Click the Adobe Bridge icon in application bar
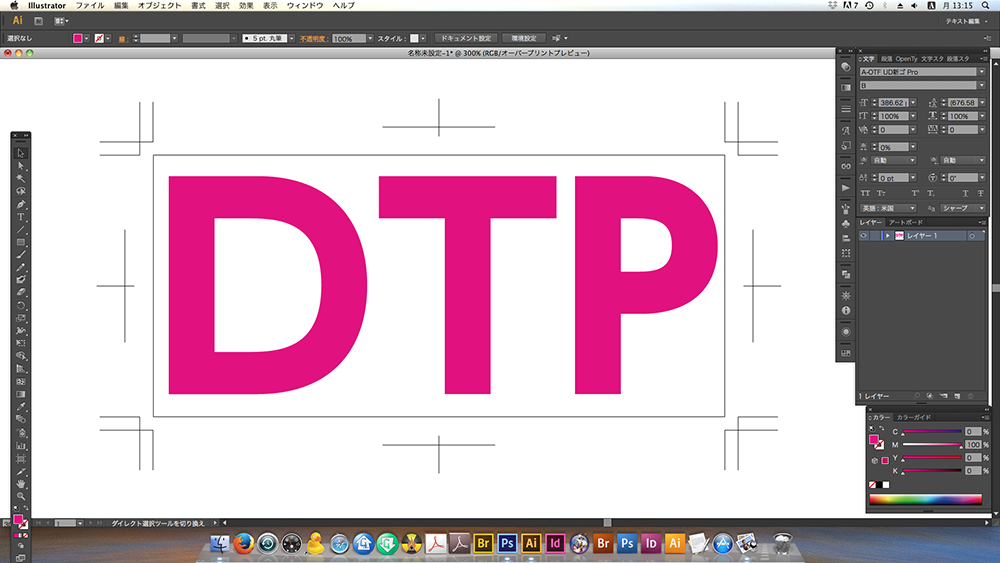The image size is (1000, 563). (38, 20)
